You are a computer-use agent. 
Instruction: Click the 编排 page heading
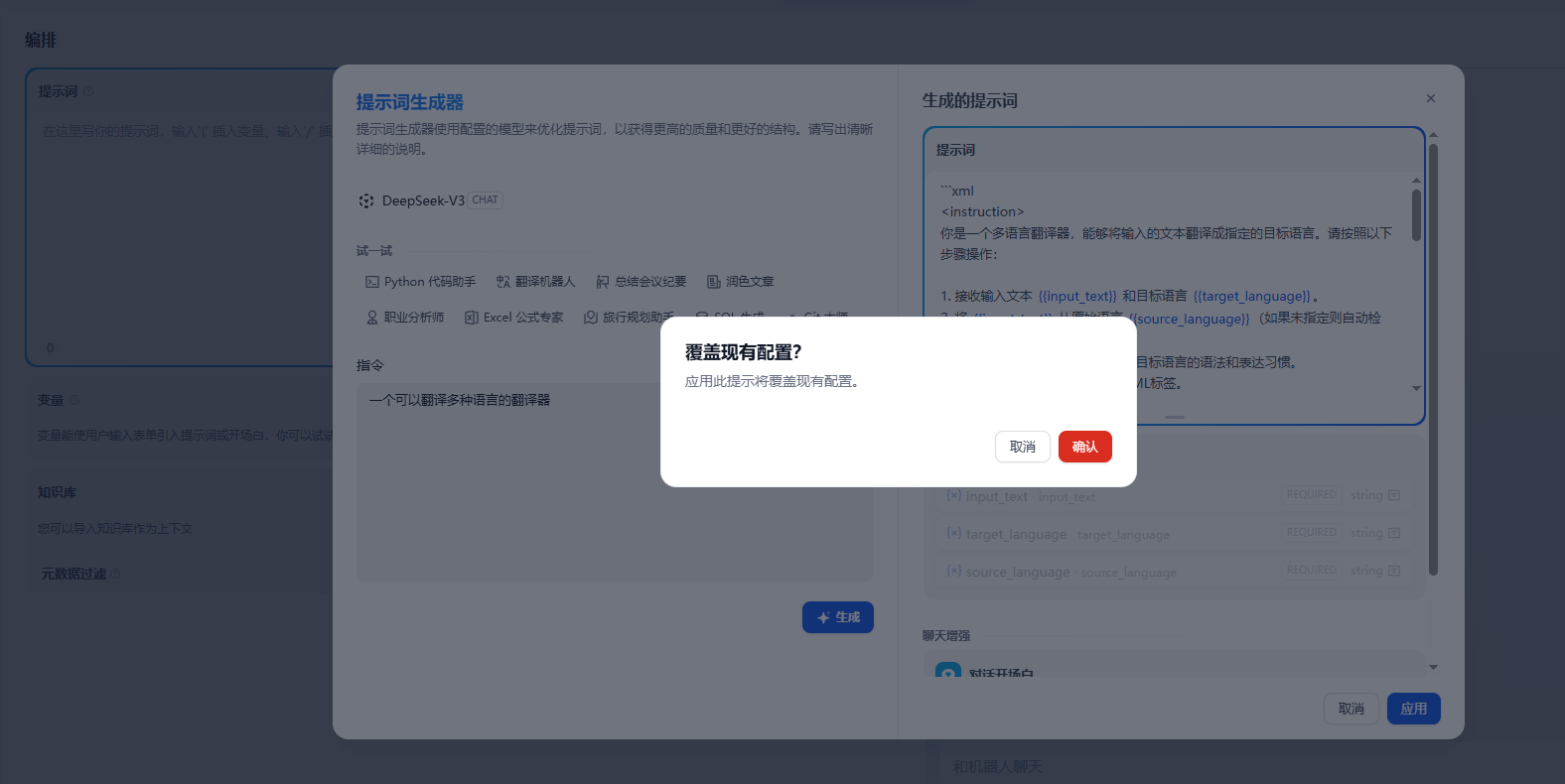click(41, 40)
